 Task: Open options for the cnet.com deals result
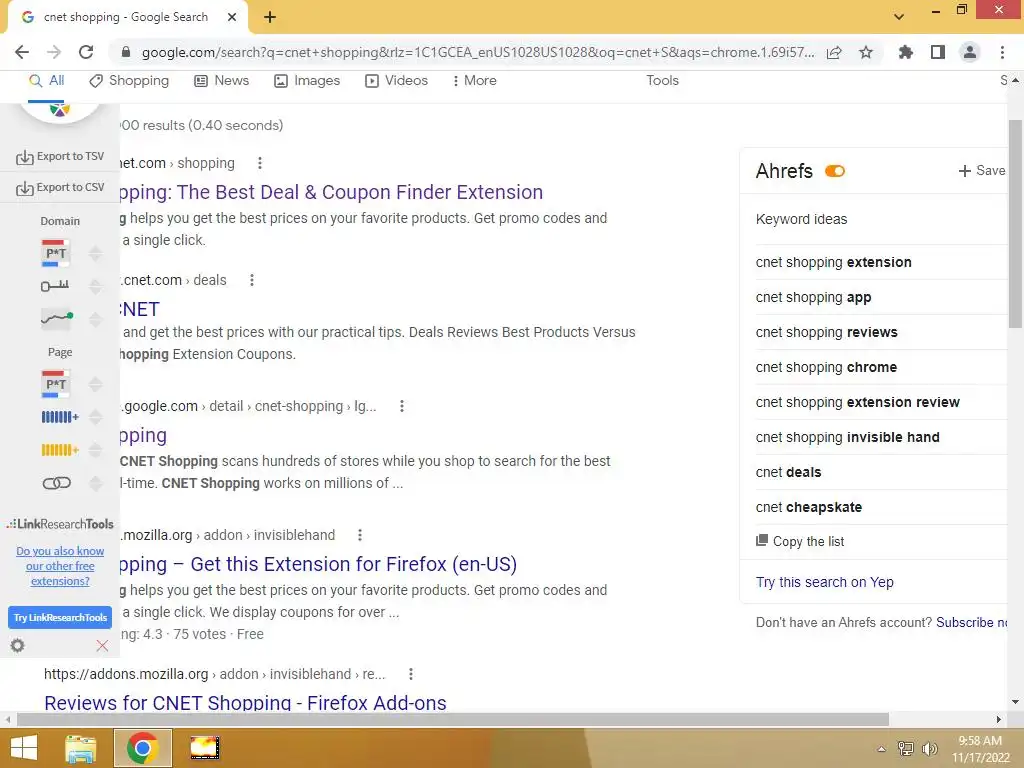pyautogui.click(x=252, y=280)
